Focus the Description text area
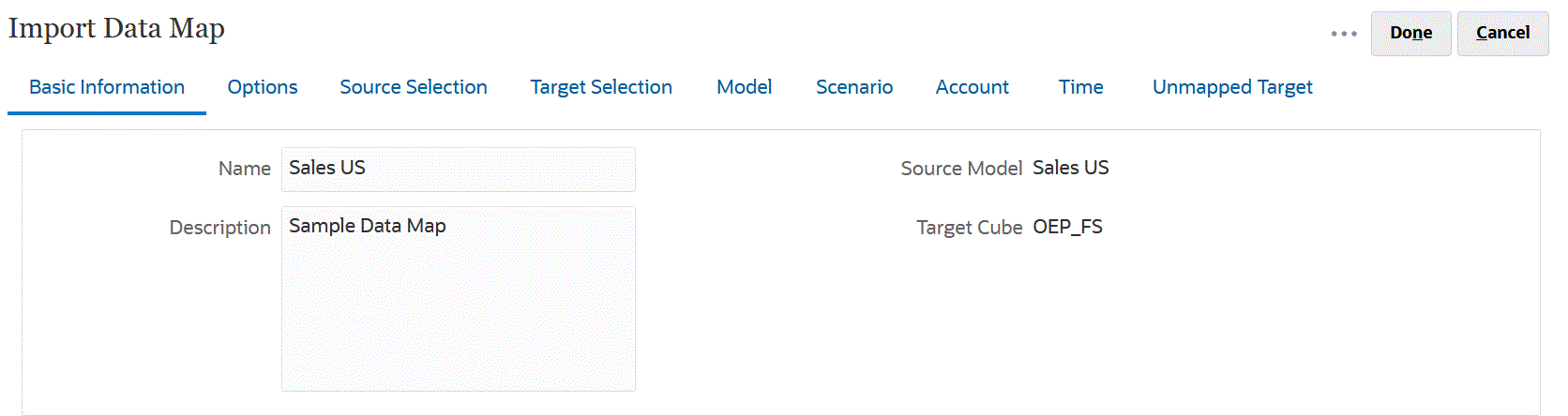 point(458,298)
